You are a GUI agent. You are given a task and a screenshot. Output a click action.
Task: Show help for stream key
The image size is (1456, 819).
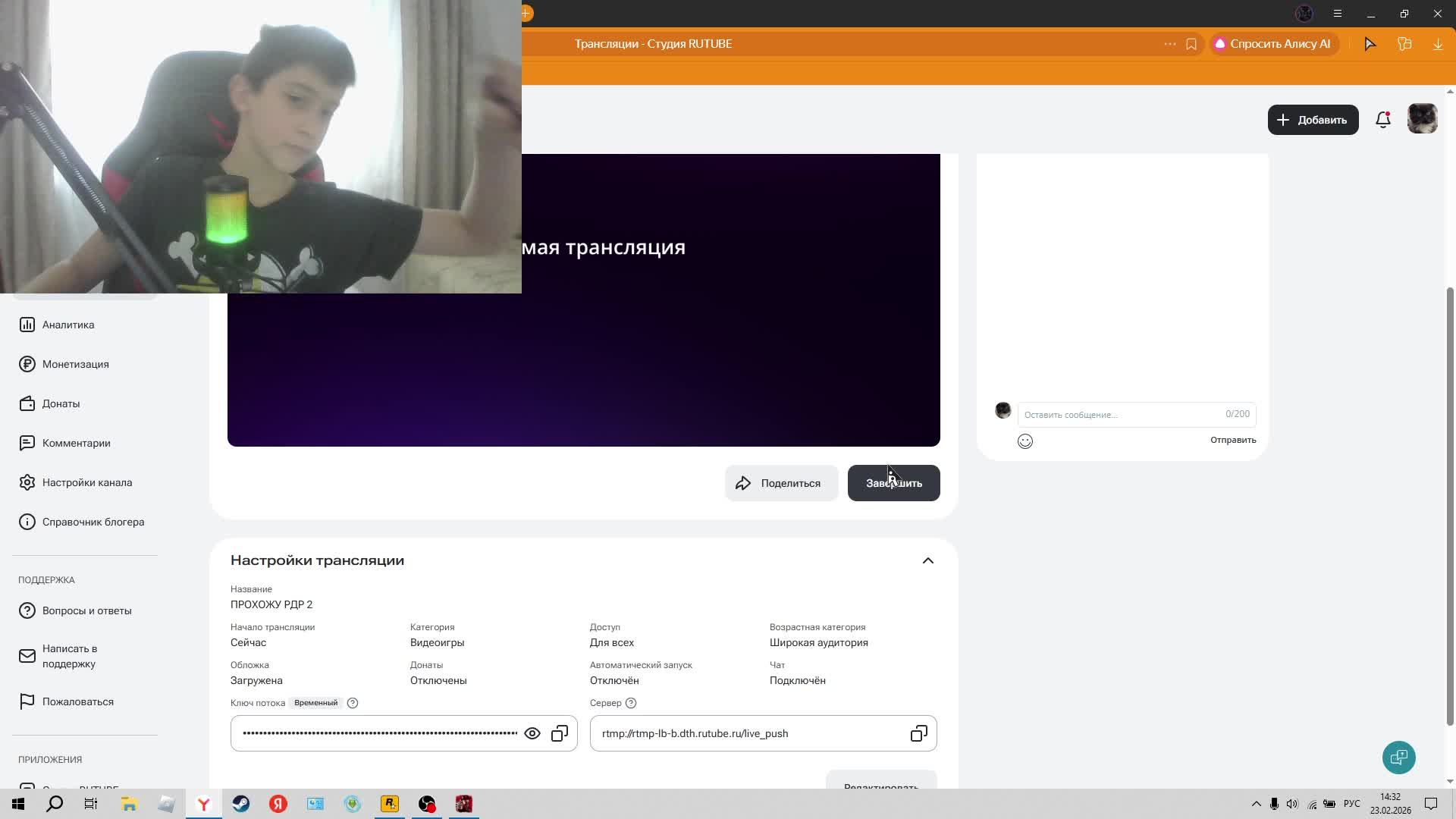point(353,703)
